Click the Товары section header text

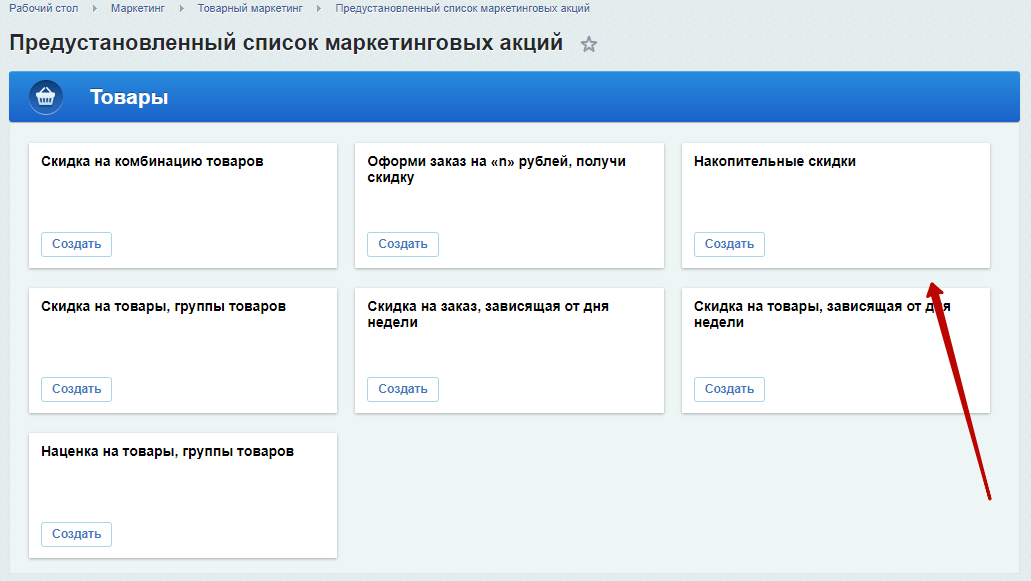click(129, 97)
